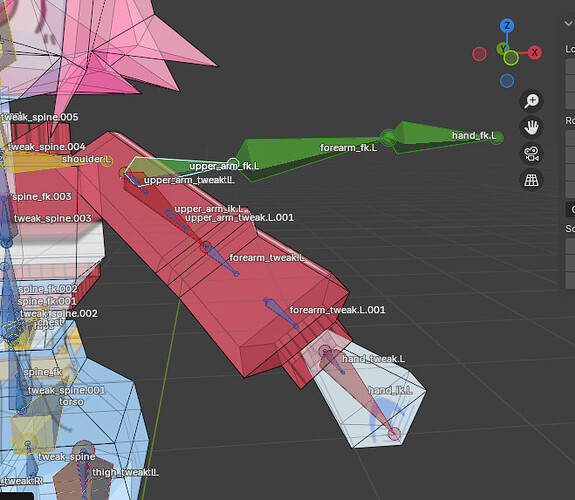This screenshot has width=575, height=500.
Task: Select the upper_arm_tweak.L.001 label
Action: coord(239,218)
